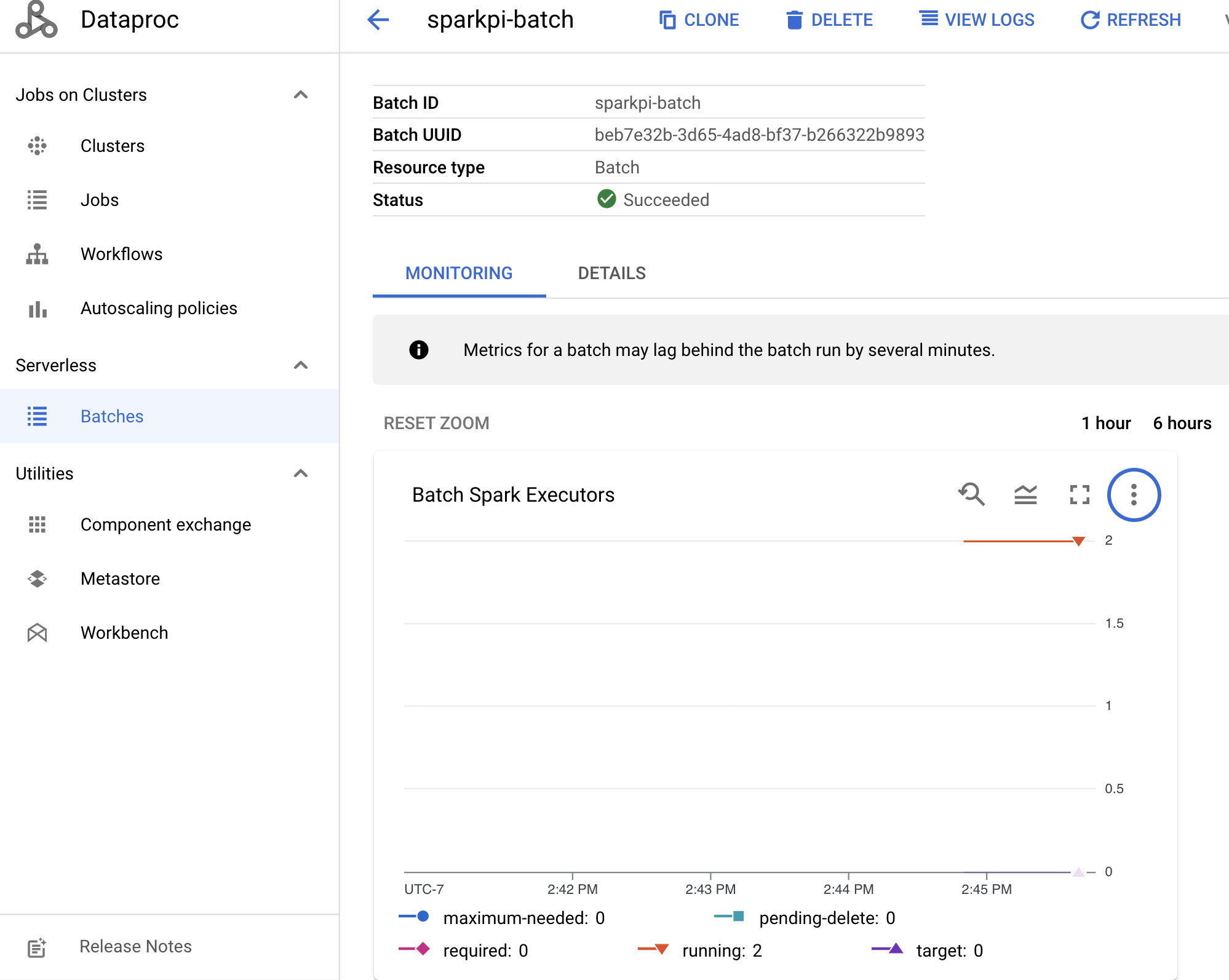The width and height of the screenshot is (1229, 980).
Task: Click VIEW LOGS button
Action: [x=977, y=20]
